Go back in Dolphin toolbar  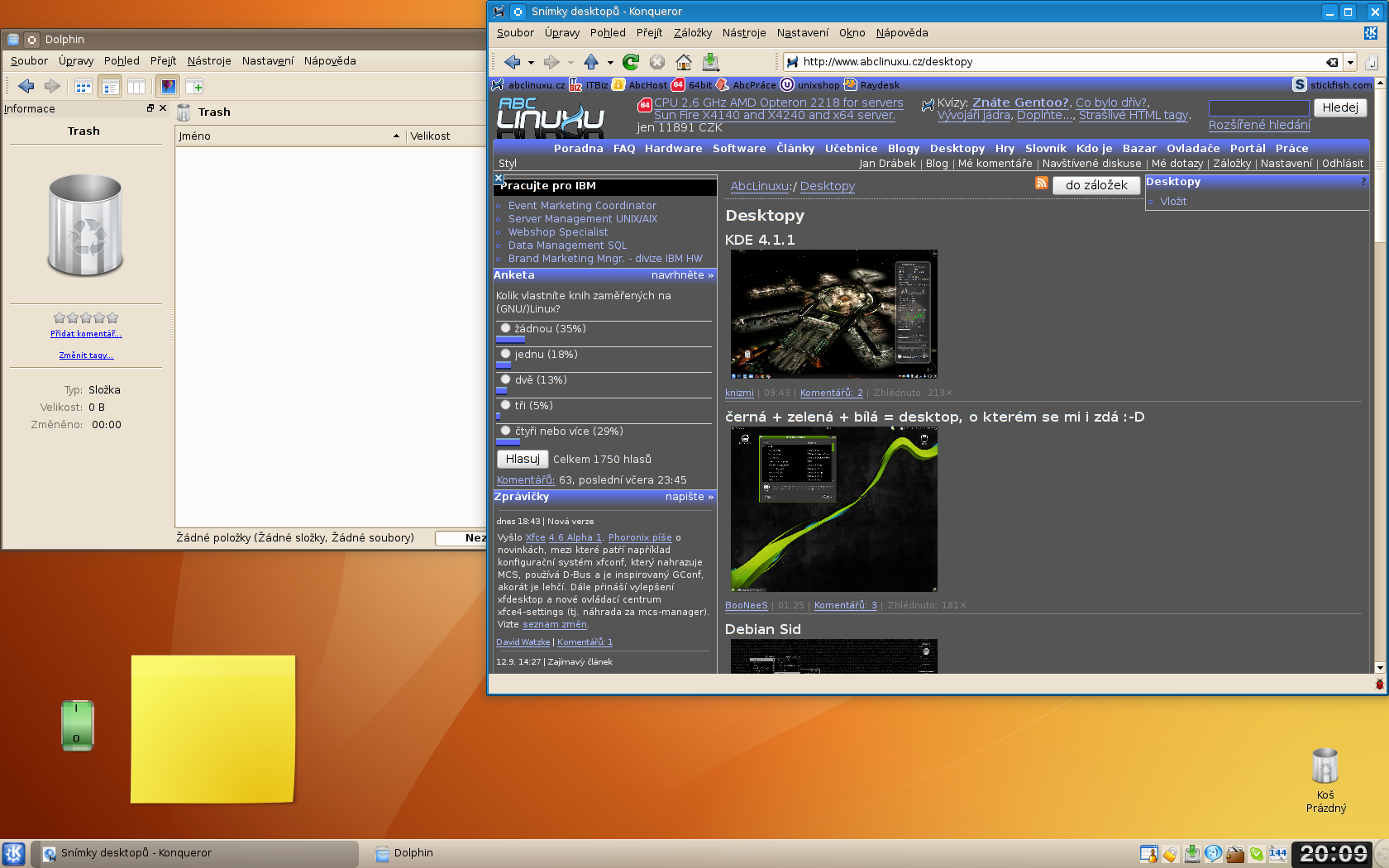pos(26,86)
